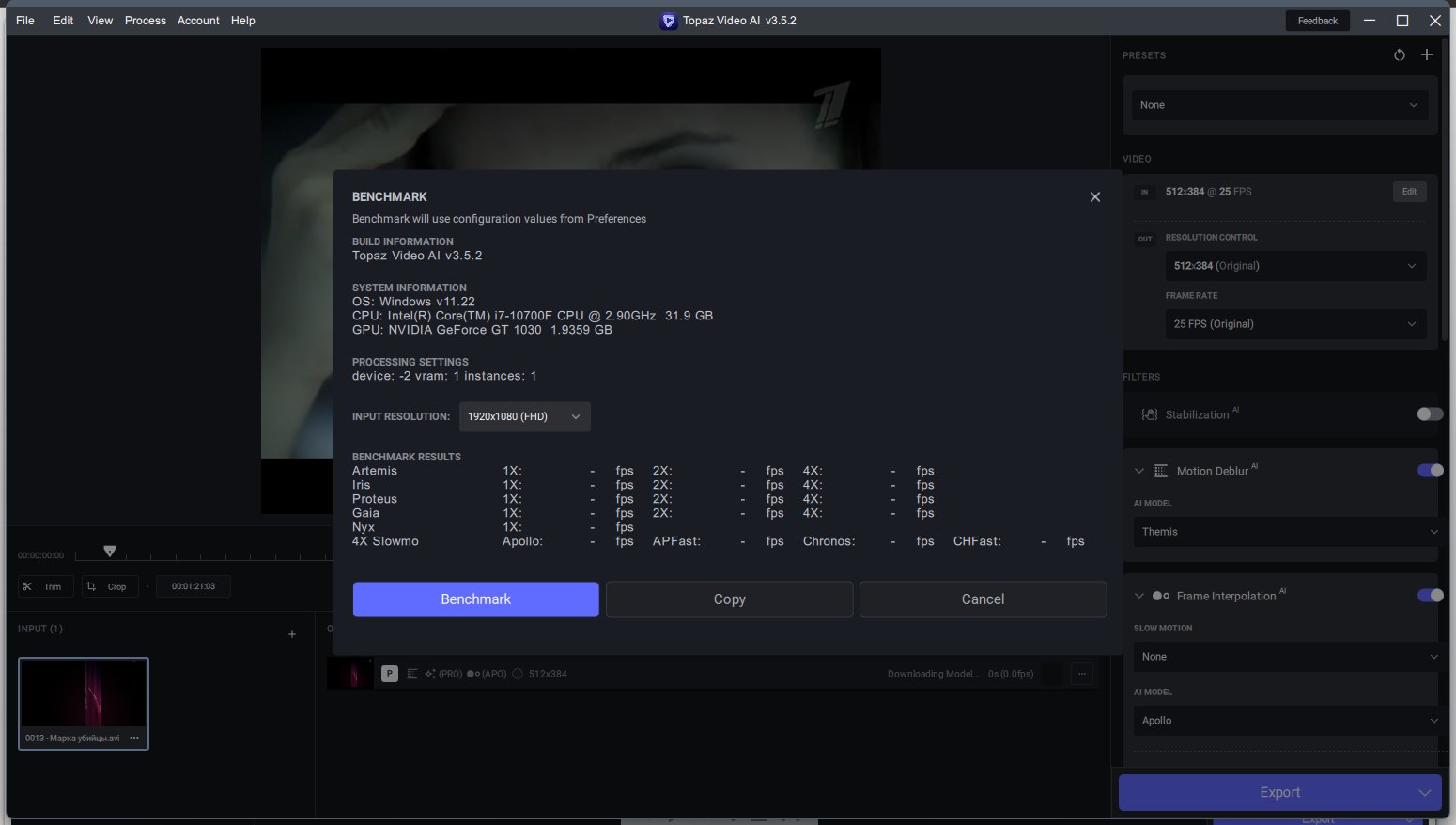Open the View menu
Viewport: 1456px width, 825px height.
point(101,21)
